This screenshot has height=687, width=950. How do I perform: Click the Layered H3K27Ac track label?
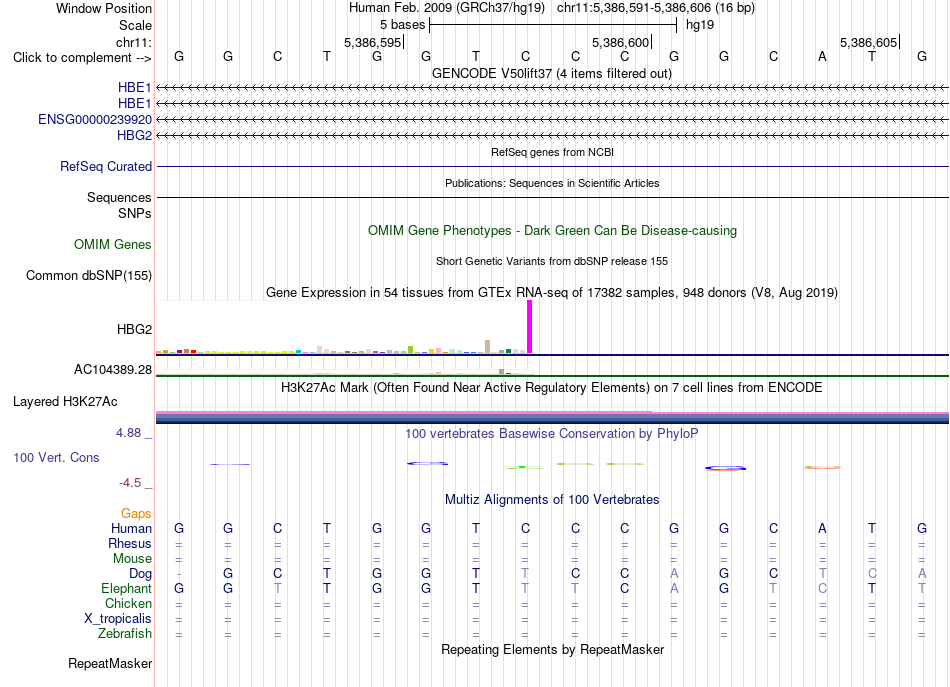click(x=65, y=402)
